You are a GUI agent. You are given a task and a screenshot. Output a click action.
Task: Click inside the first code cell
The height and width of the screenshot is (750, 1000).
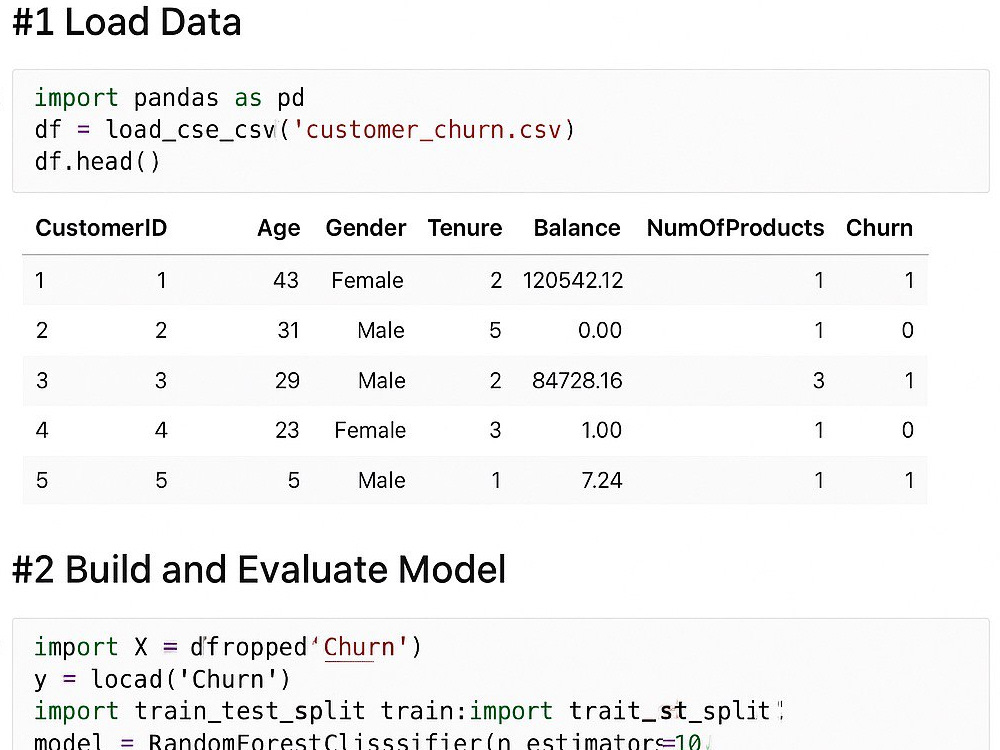[x=501, y=131]
